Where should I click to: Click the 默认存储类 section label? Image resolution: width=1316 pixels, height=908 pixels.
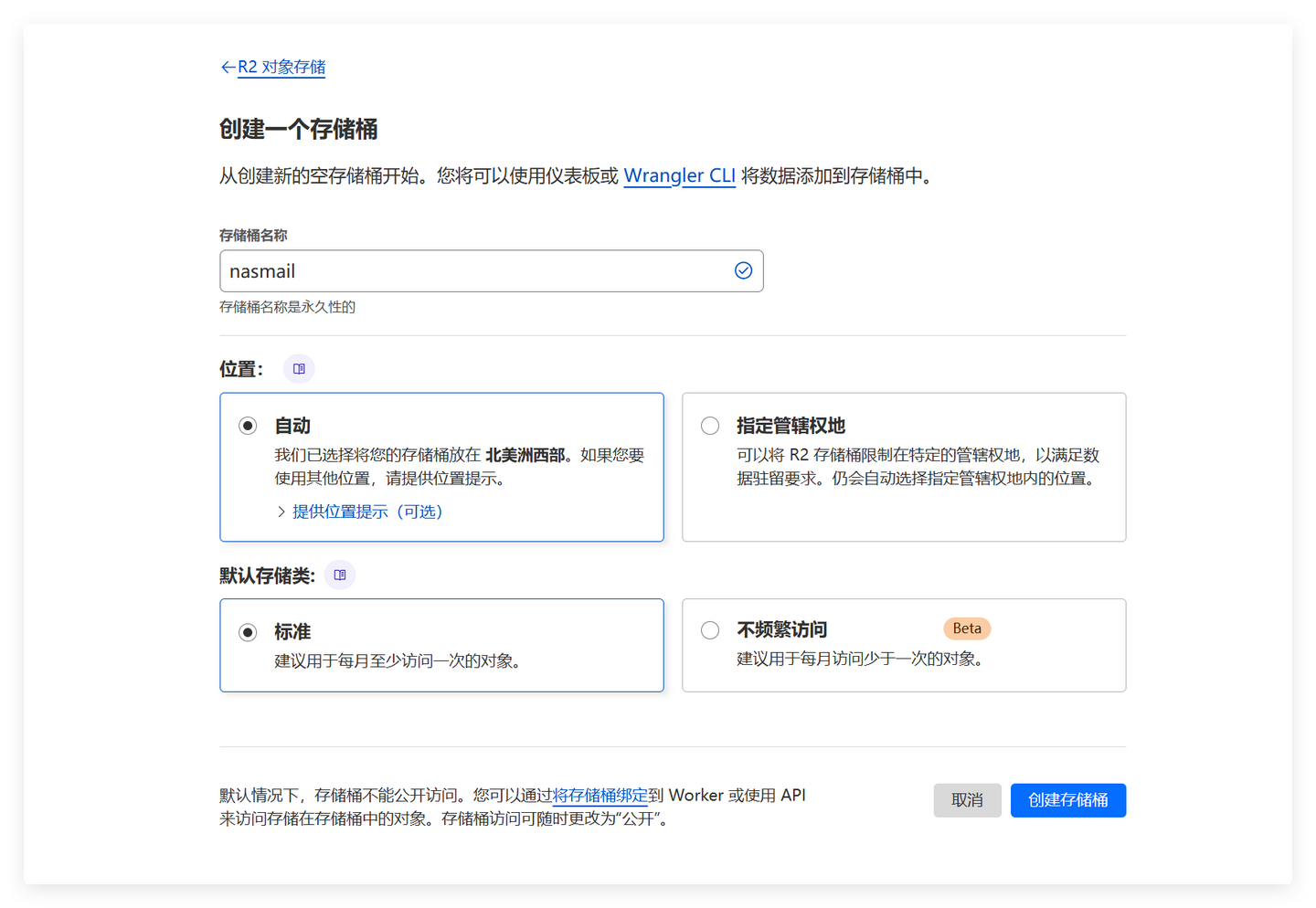pos(267,575)
